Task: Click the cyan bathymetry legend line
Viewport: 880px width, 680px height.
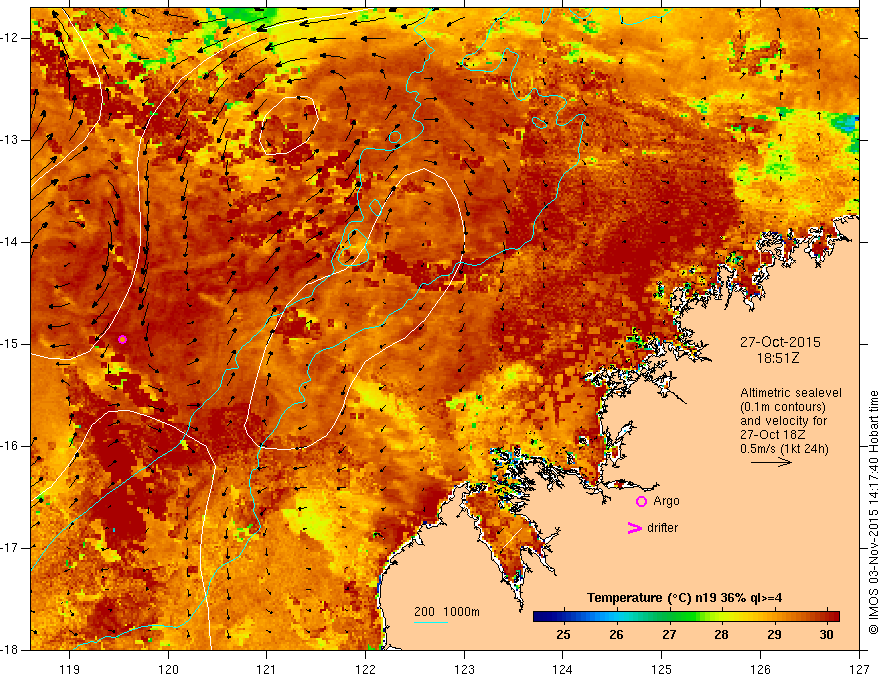Action: pos(430,622)
